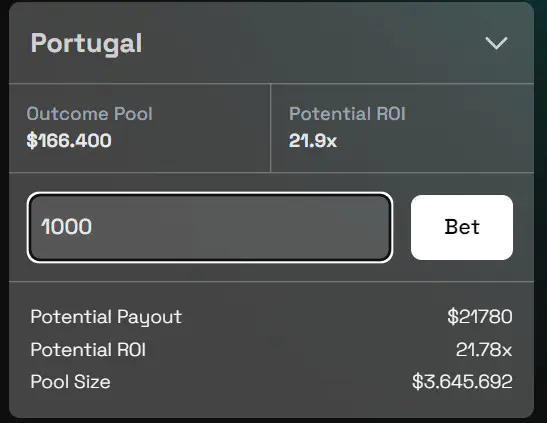This screenshot has width=547, height=423.
Task: Place the wager with the Bet button
Action: pyautogui.click(x=462, y=227)
